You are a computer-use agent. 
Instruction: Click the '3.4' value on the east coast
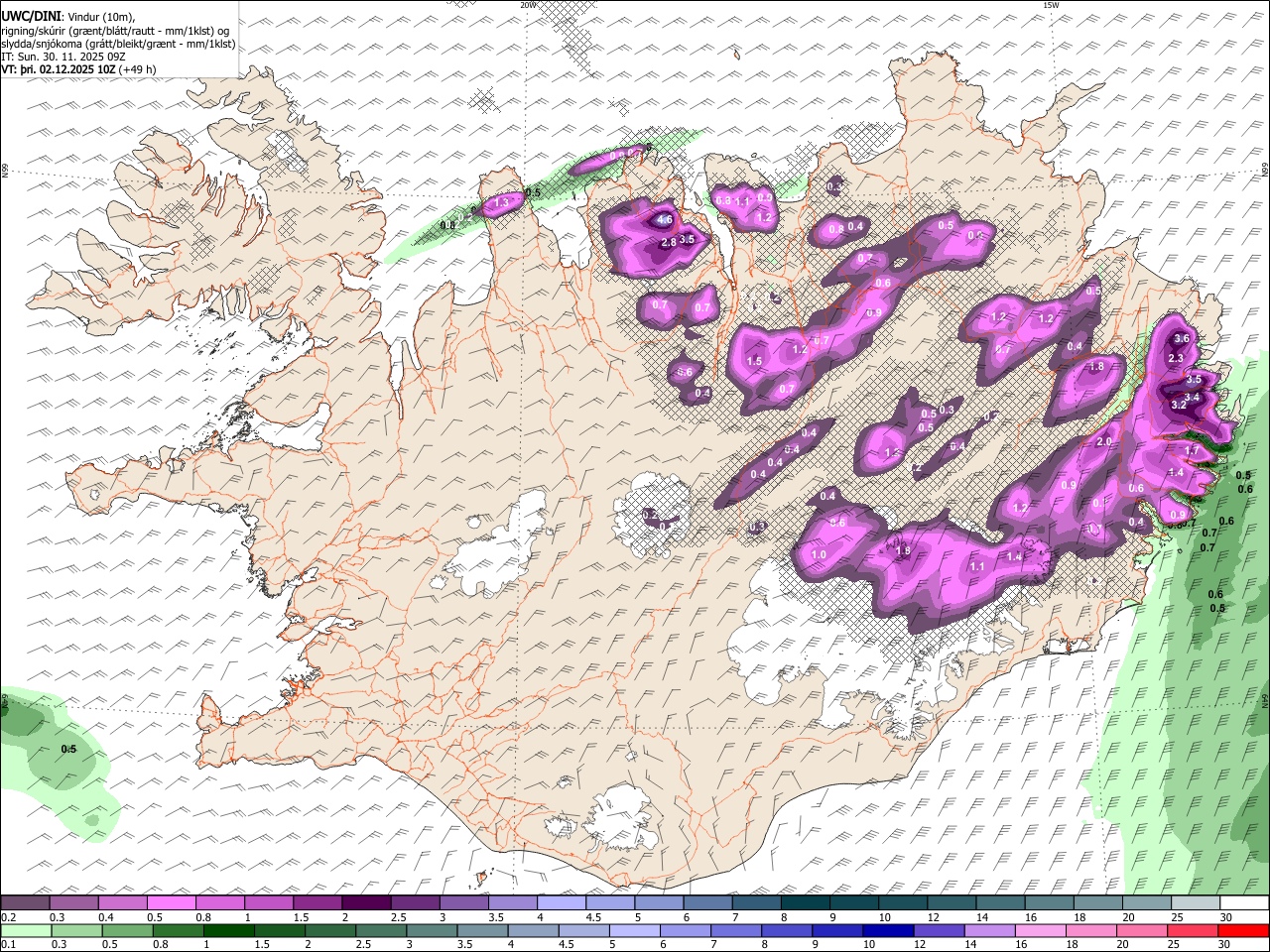point(1193,397)
